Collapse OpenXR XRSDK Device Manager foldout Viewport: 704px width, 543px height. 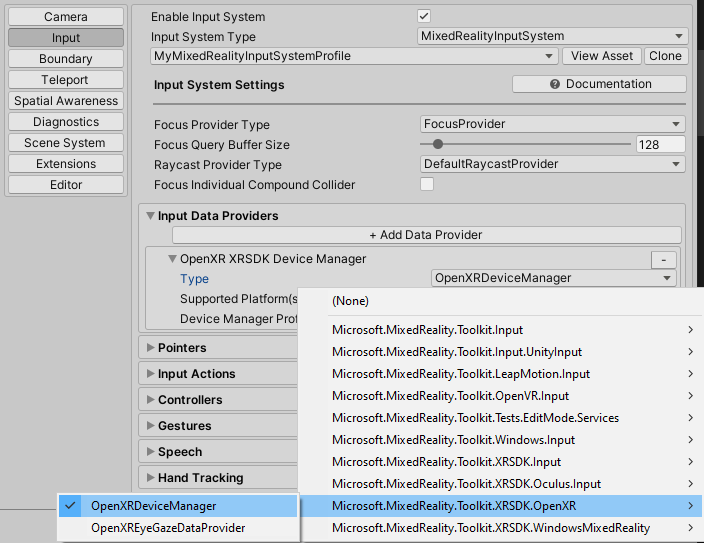pyautogui.click(x=172, y=259)
